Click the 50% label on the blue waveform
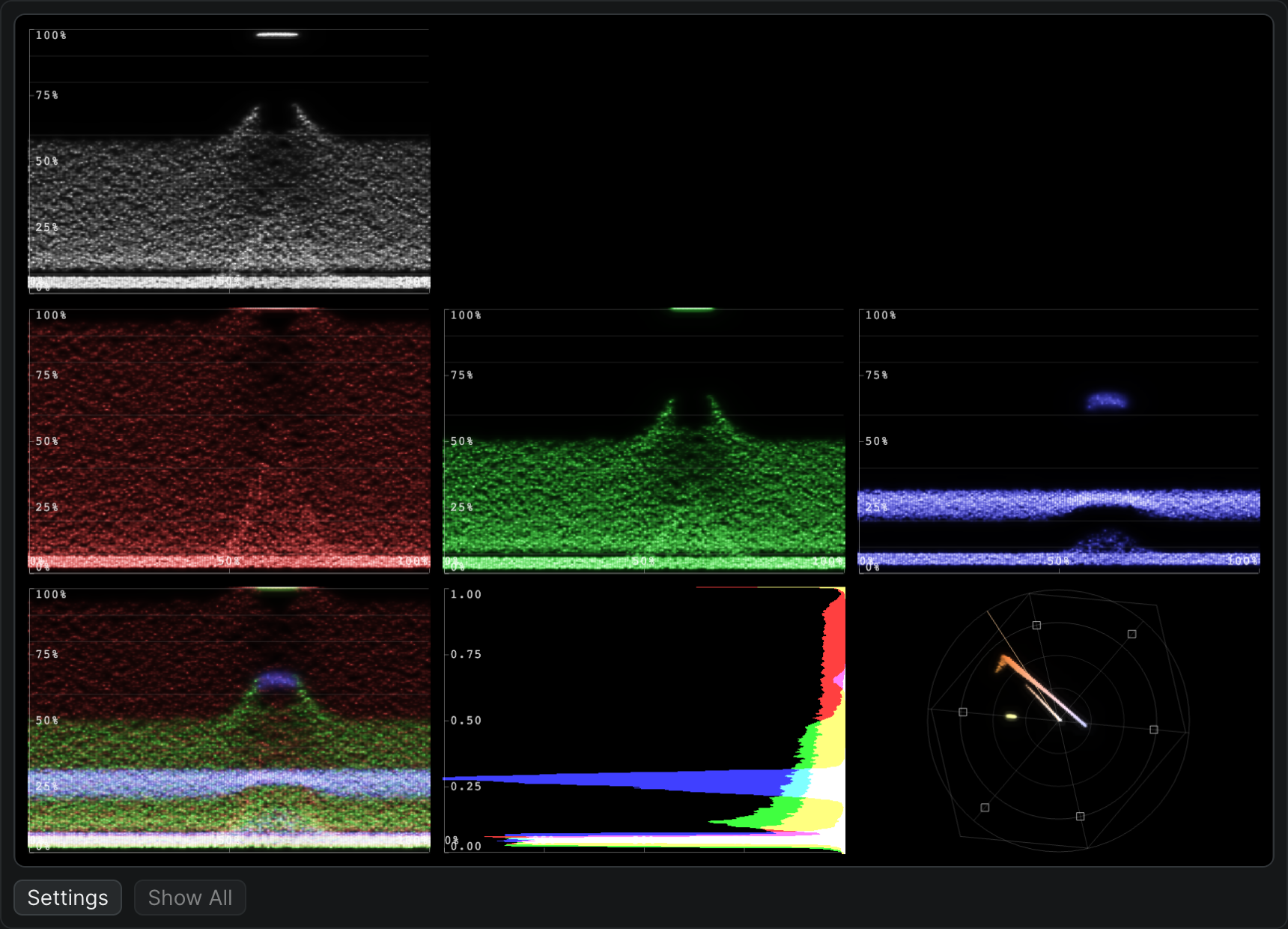 coord(876,441)
